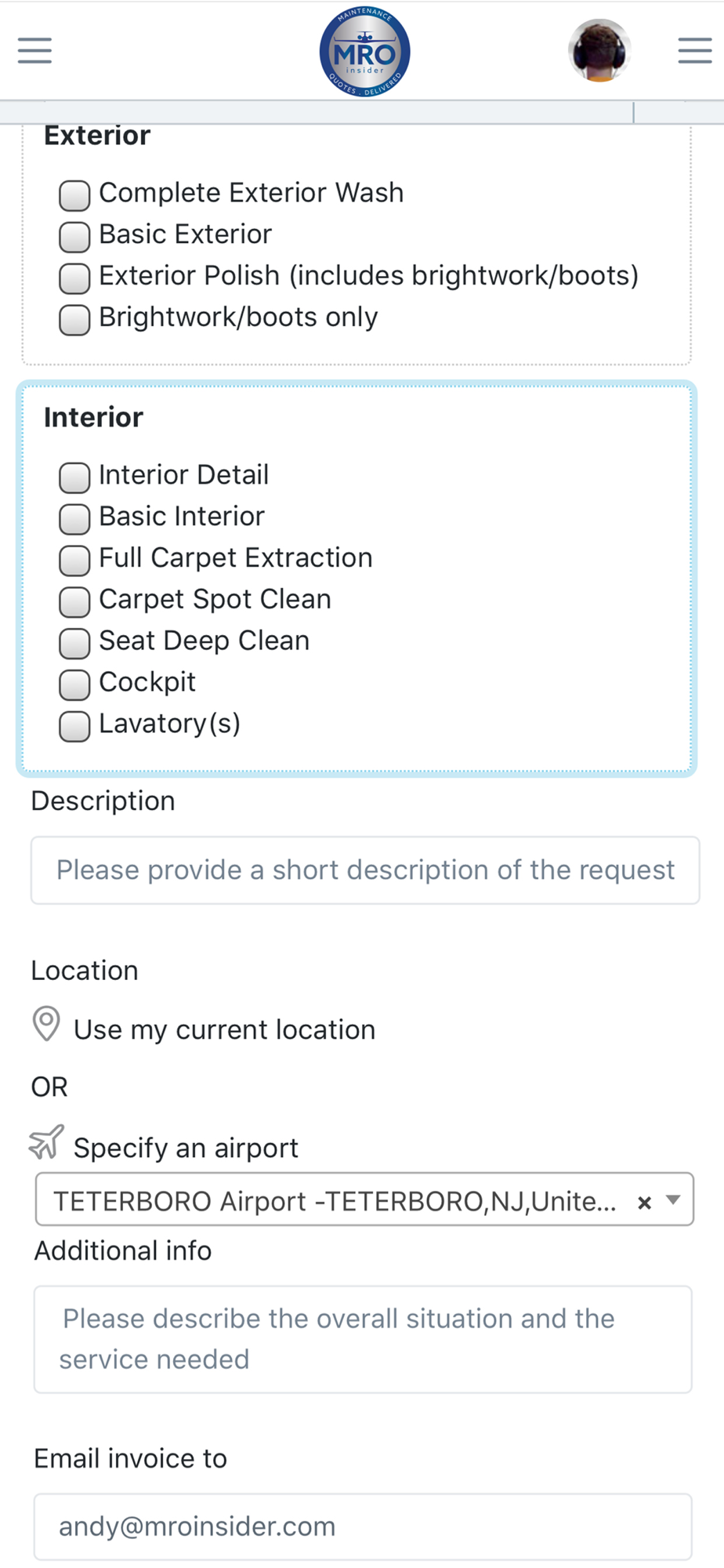Click the Specify an airport label
The width and height of the screenshot is (724, 1568).
coord(186,1148)
